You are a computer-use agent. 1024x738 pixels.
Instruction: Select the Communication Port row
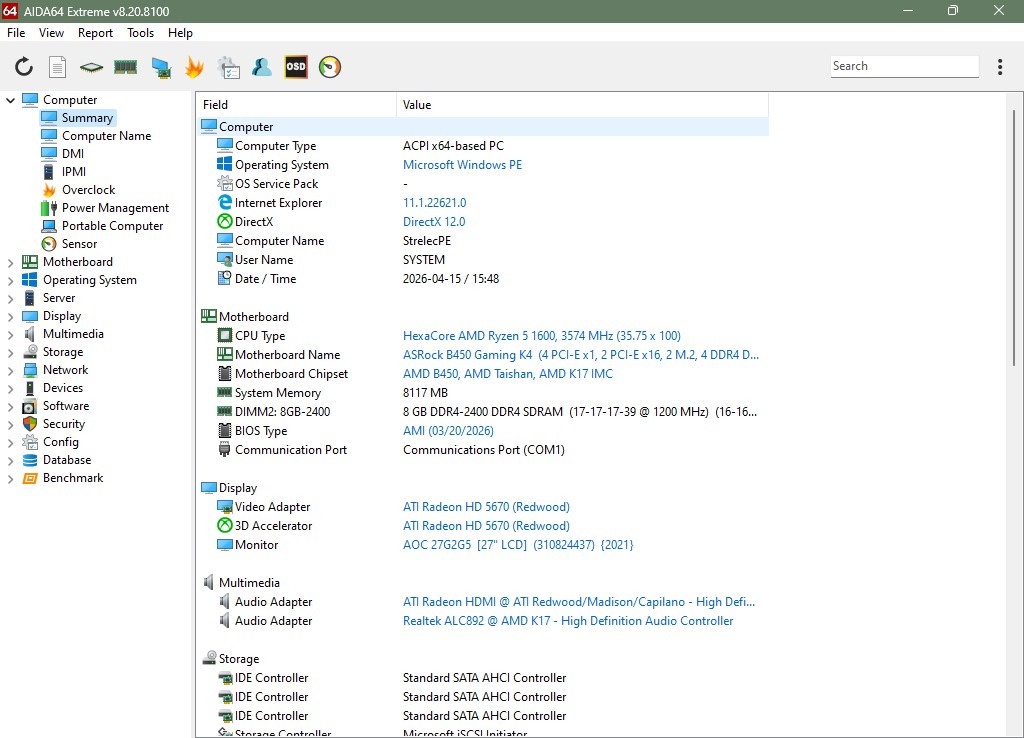coord(483,449)
